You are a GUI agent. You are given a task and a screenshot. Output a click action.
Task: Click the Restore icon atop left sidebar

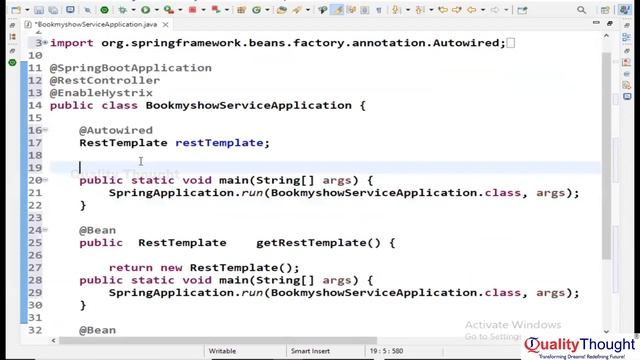(x=12, y=25)
